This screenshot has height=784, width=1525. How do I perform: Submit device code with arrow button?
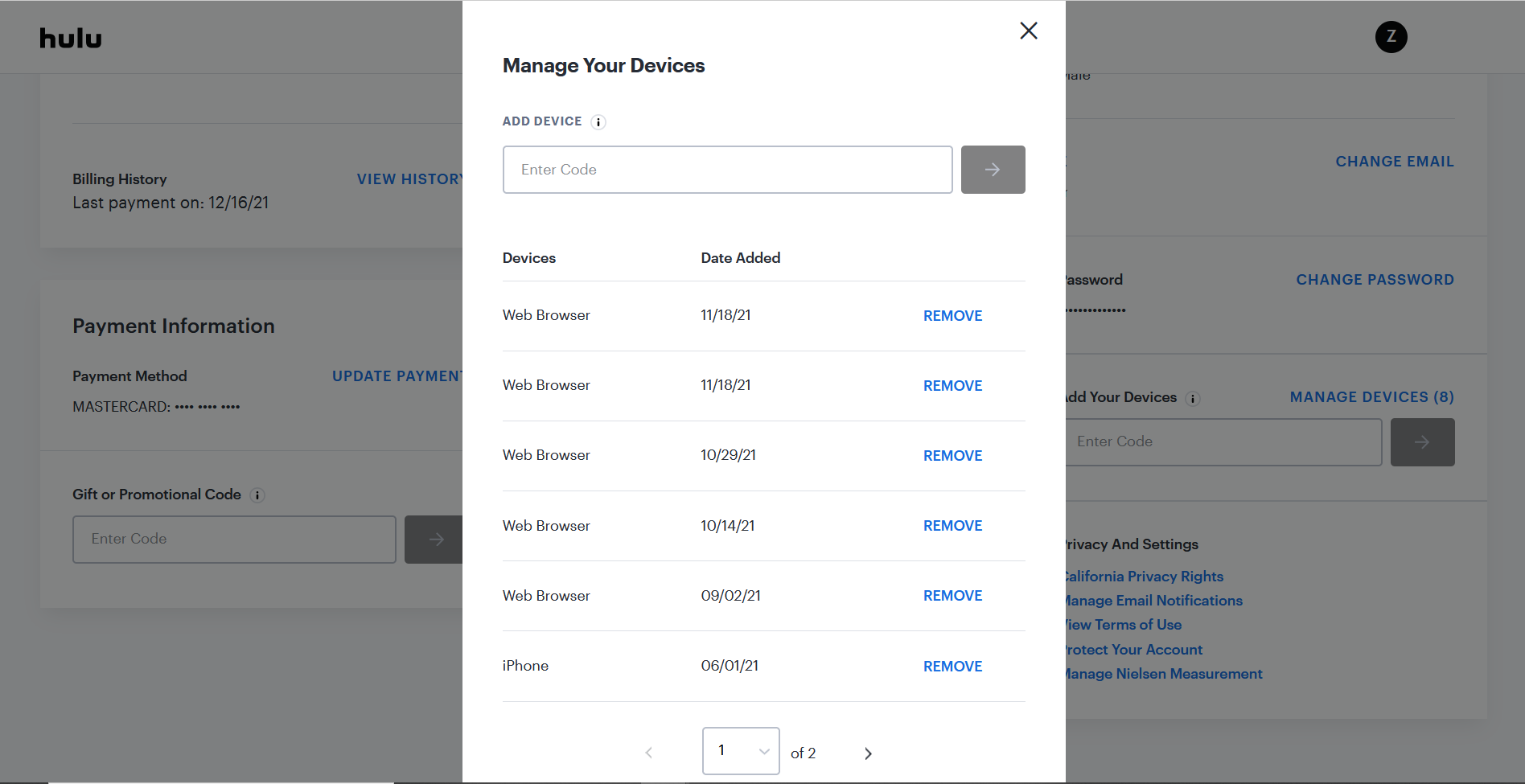tap(993, 170)
